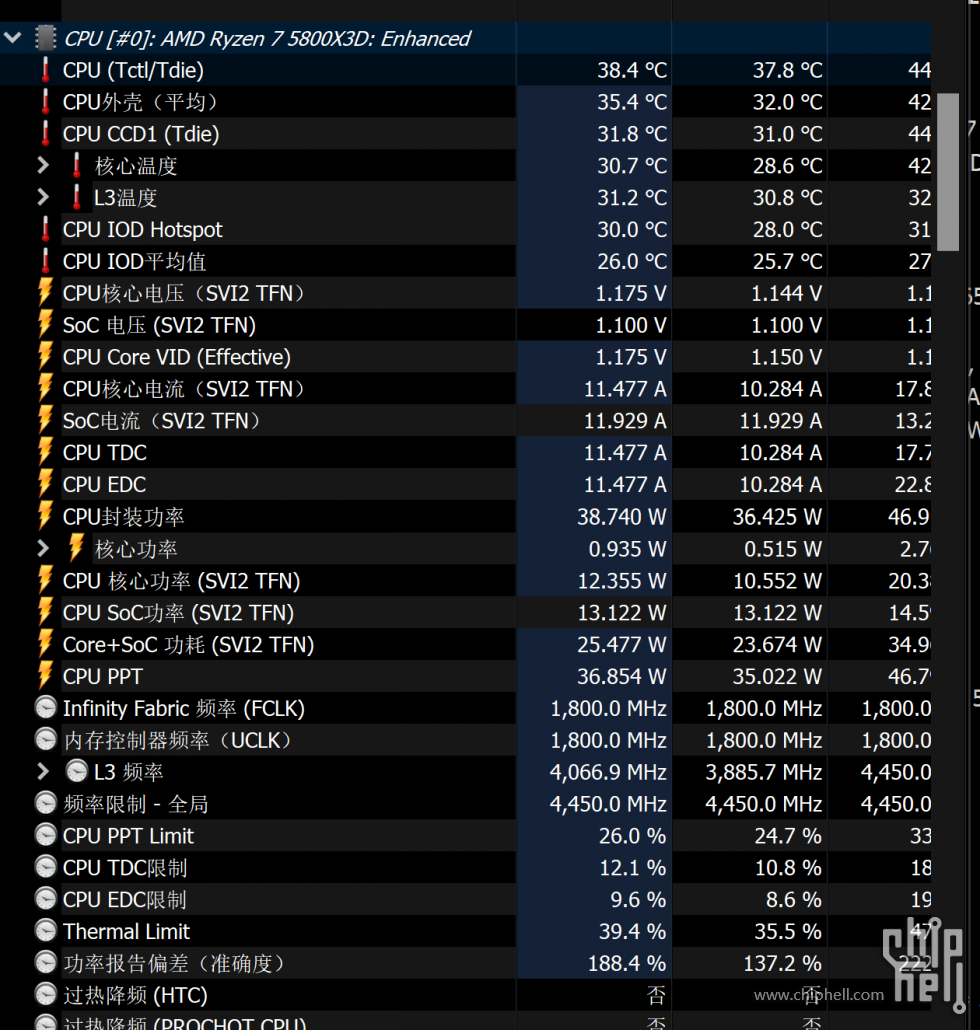
Task: Select the 内存控制器频率（UCLK） label
Action: click(x=178, y=740)
